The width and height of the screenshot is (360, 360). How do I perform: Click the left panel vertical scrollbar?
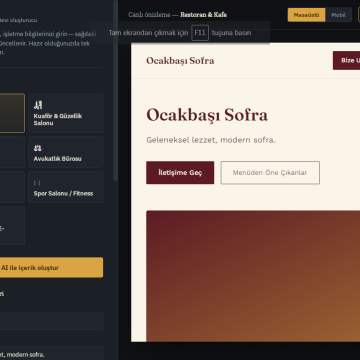pos(116,90)
